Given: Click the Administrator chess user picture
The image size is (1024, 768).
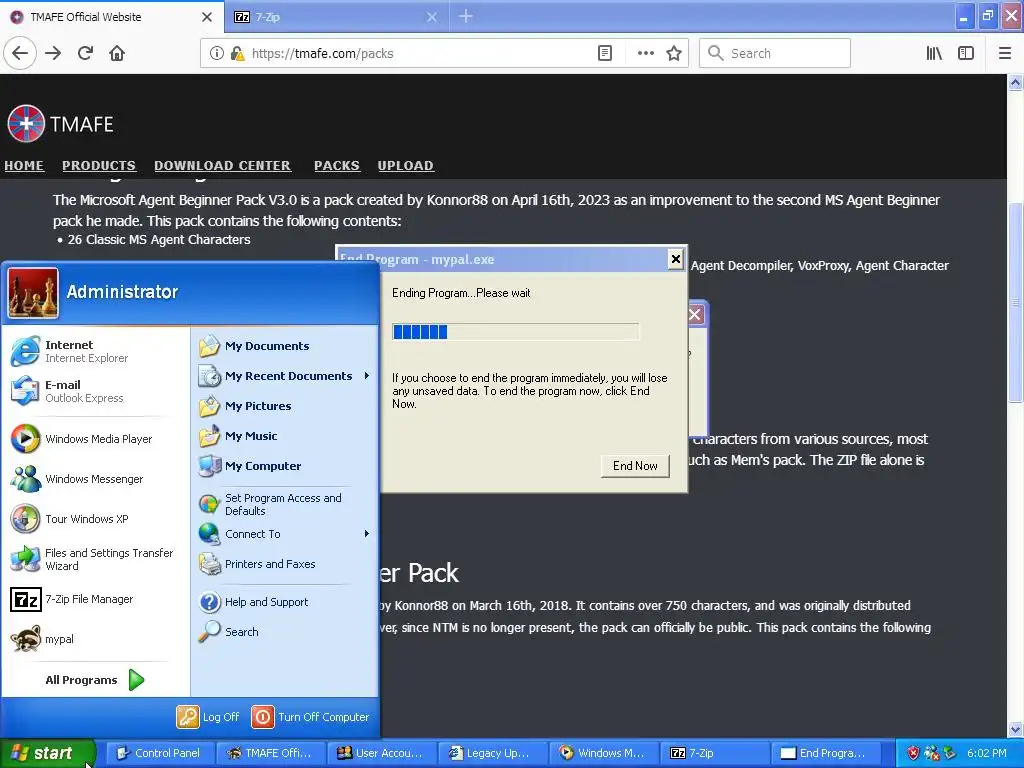Looking at the screenshot, I should pos(33,293).
